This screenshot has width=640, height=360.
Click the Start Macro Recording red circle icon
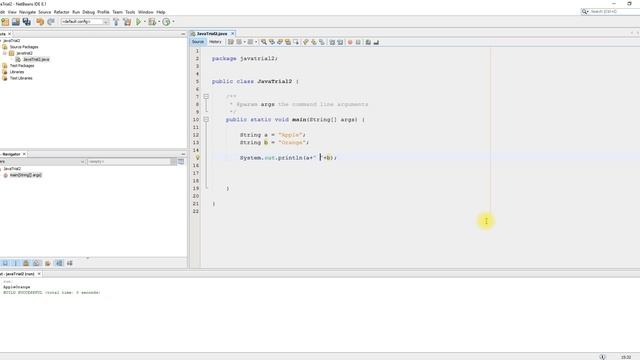(x=350, y=42)
